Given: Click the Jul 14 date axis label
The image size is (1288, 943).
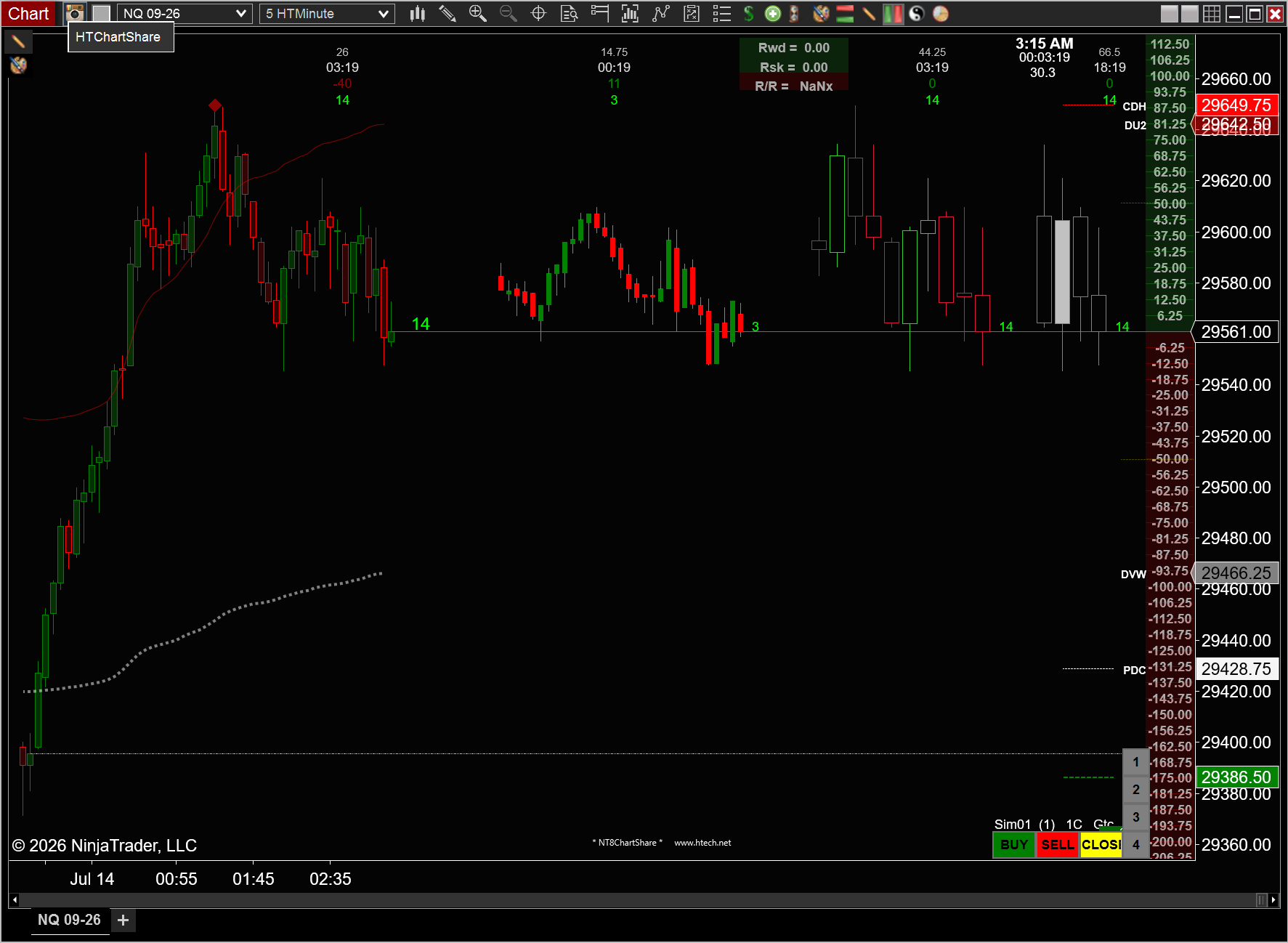Looking at the screenshot, I should (x=92, y=879).
